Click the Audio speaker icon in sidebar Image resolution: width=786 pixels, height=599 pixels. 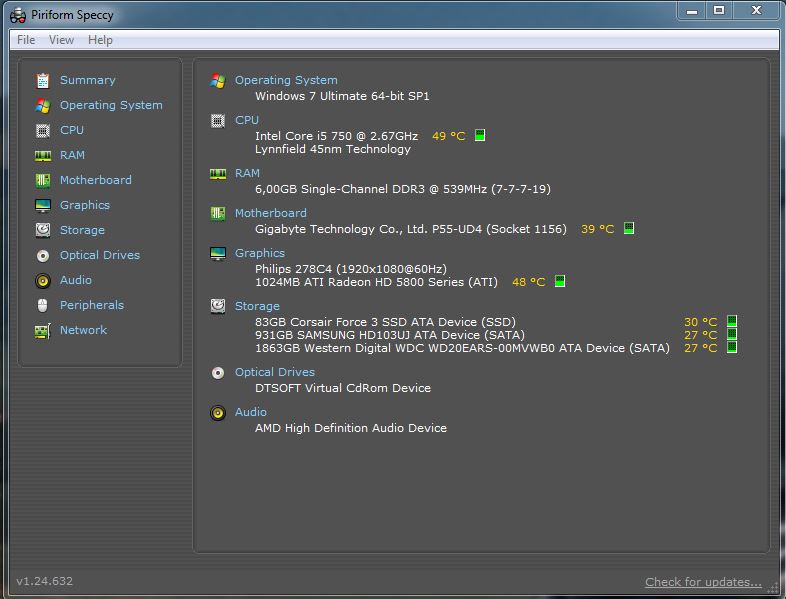(x=43, y=280)
